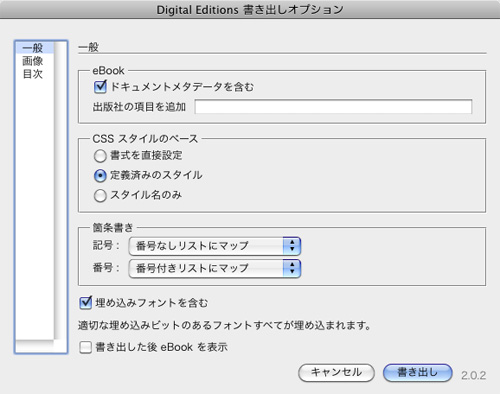Viewport: 500px width, 394px height.
Task: Choose the 定義済みのスタイル radio option
Action: [x=100, y=175]
